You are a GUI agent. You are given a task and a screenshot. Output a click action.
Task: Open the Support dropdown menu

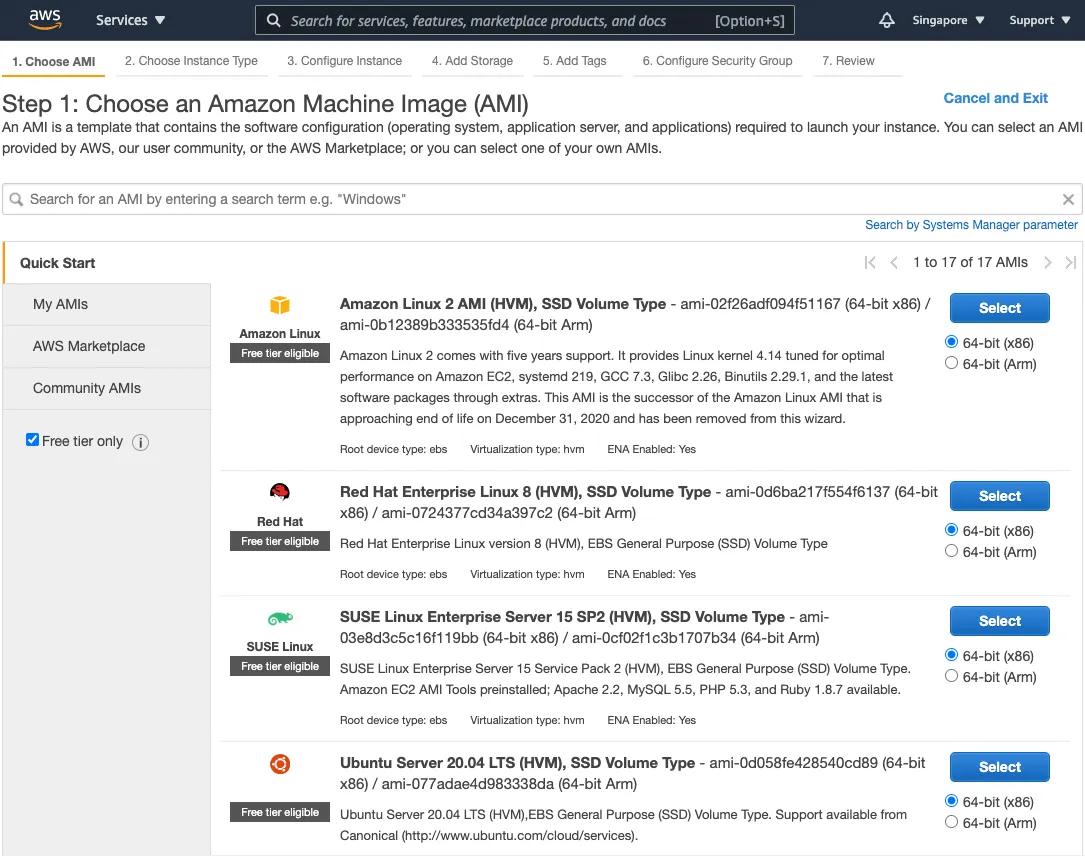coord(1039,20)
